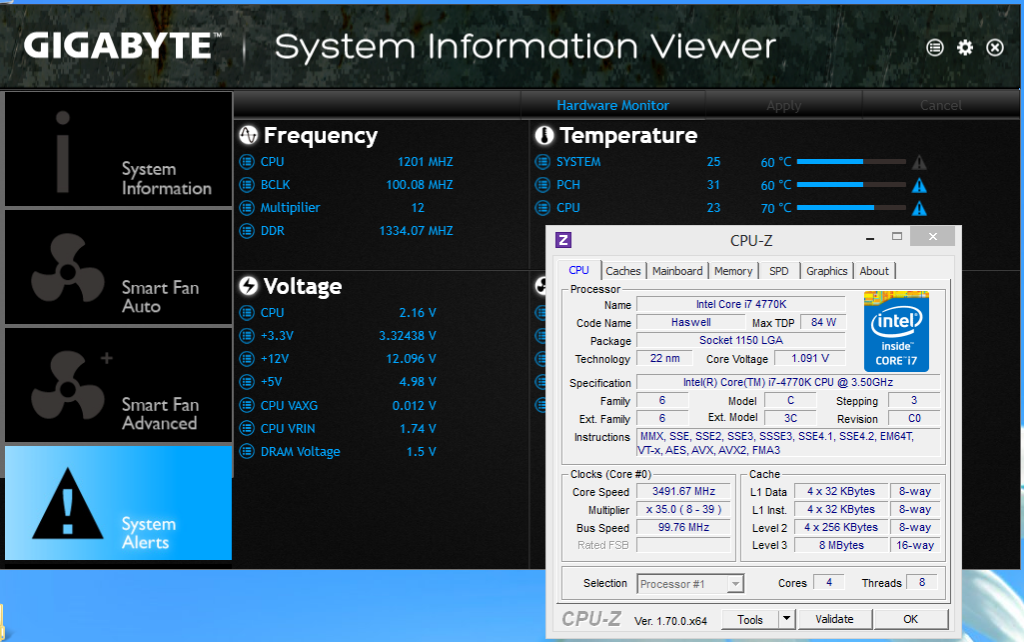Adjust the SYSTEM temperature threshold slider

coord(851,161)
